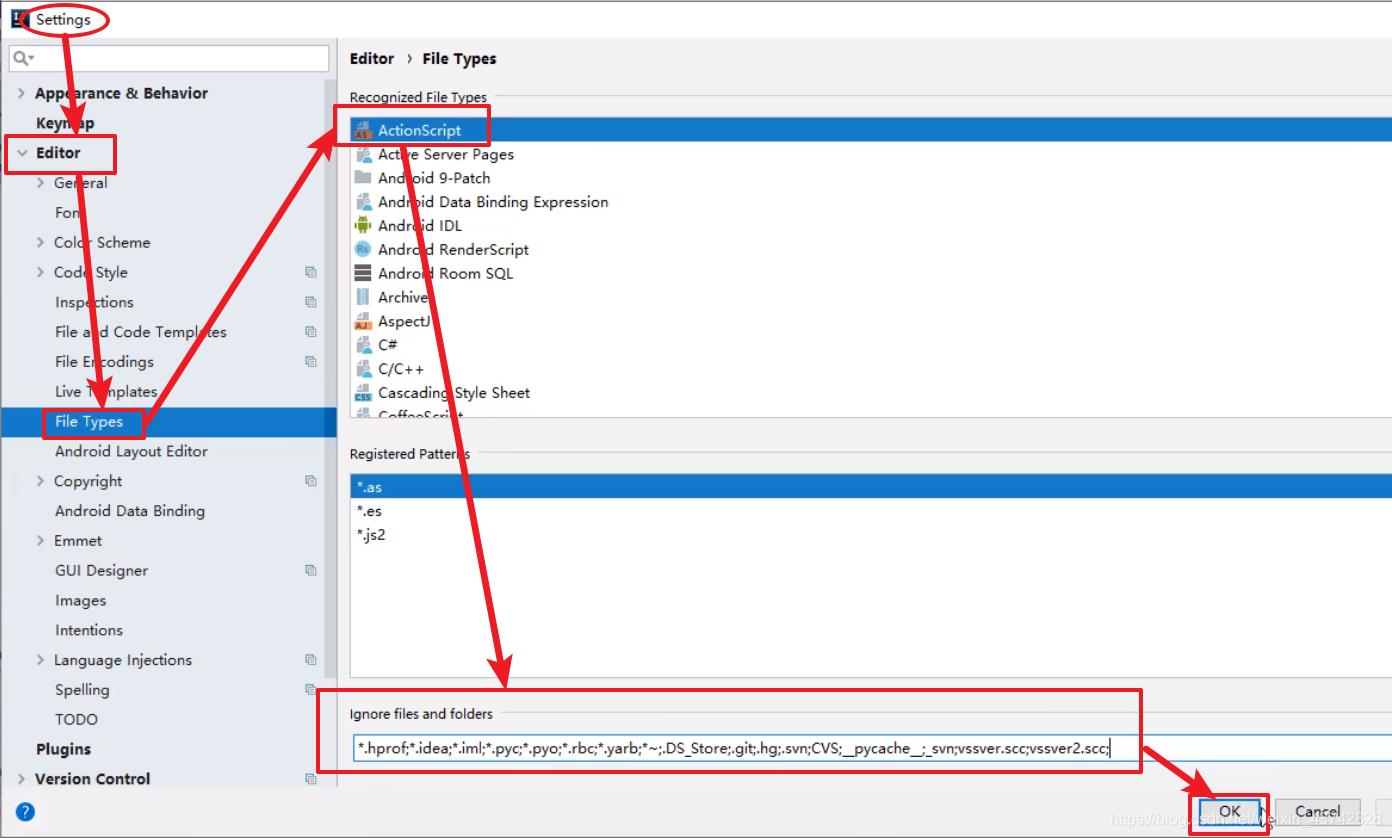Expand the Copyright subsection arrow
The width and height of the screenshot is (1392, 838).
[x=41, y=481]
